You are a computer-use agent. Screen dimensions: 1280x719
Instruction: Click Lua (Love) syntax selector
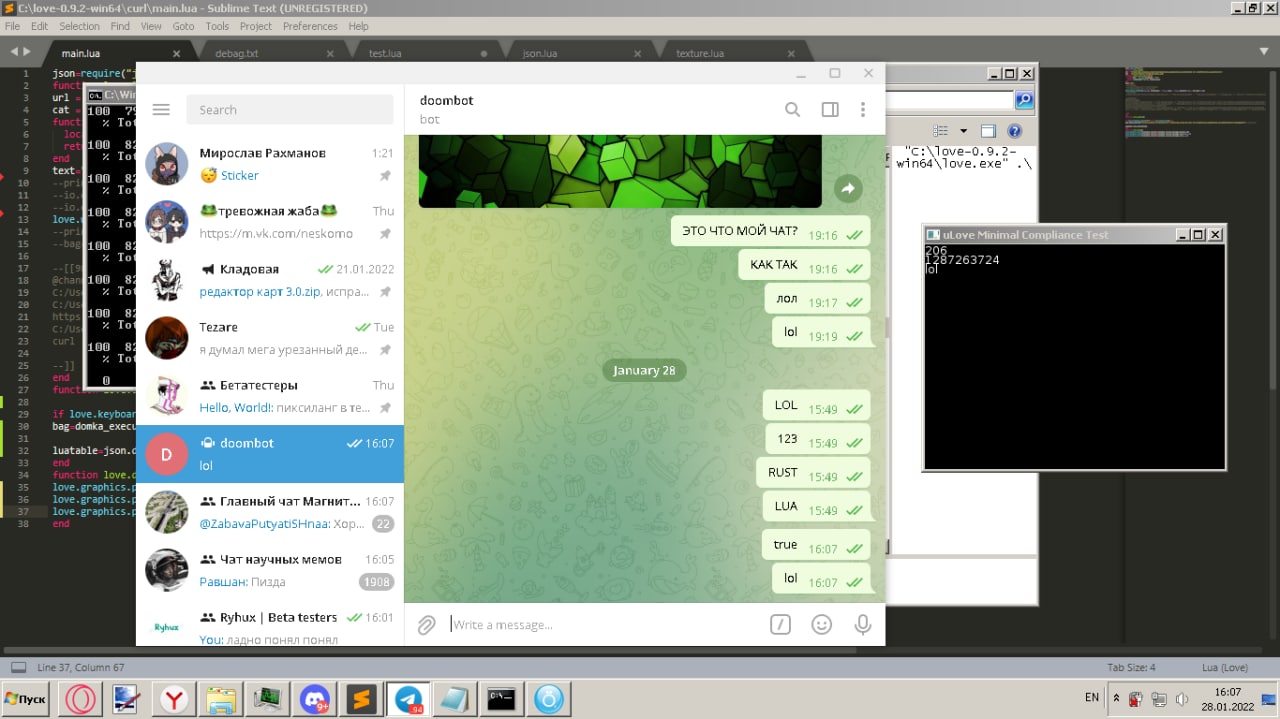(1223, 667)
